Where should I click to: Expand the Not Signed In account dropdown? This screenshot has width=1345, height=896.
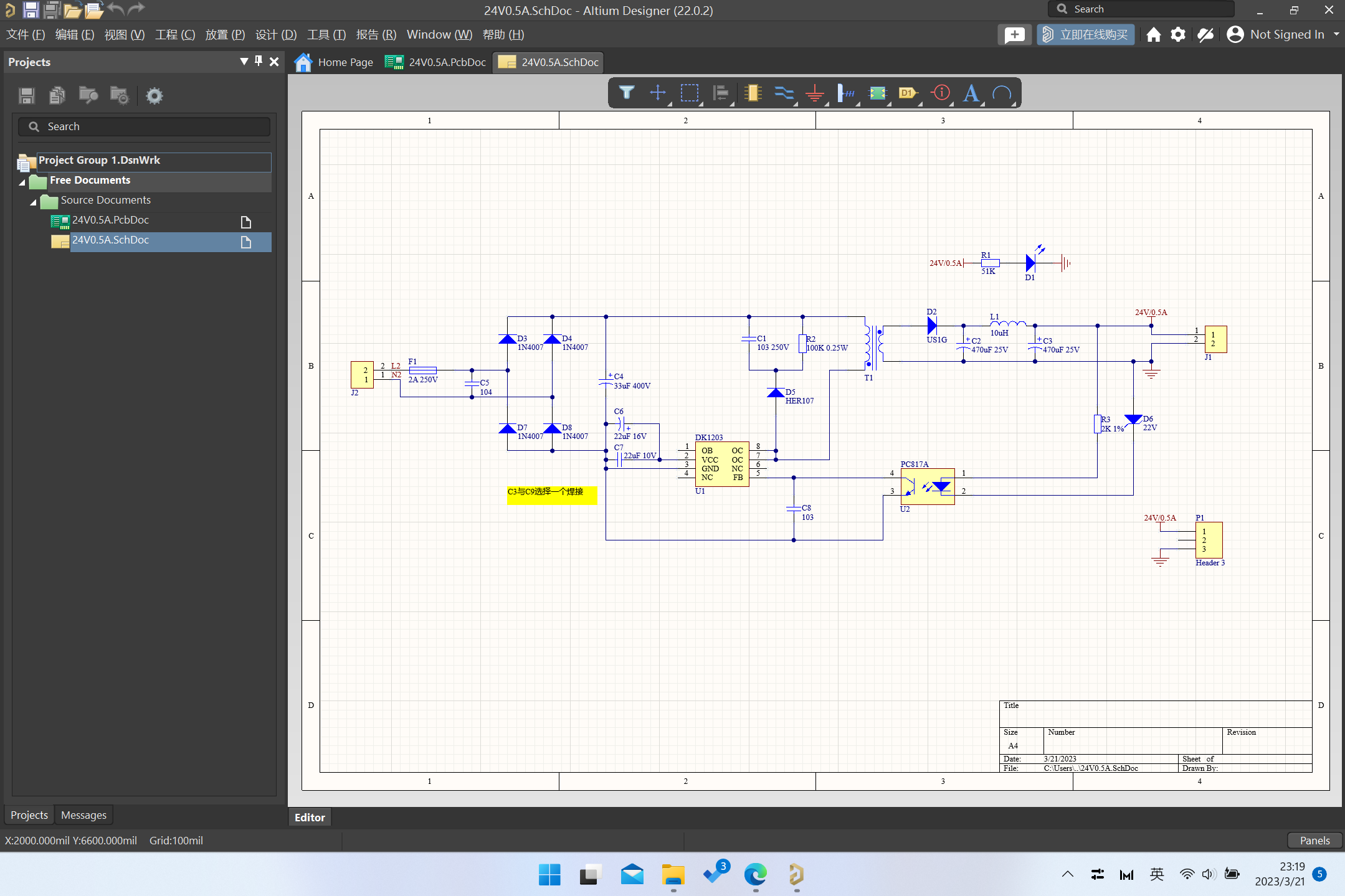pos(1336,35)
